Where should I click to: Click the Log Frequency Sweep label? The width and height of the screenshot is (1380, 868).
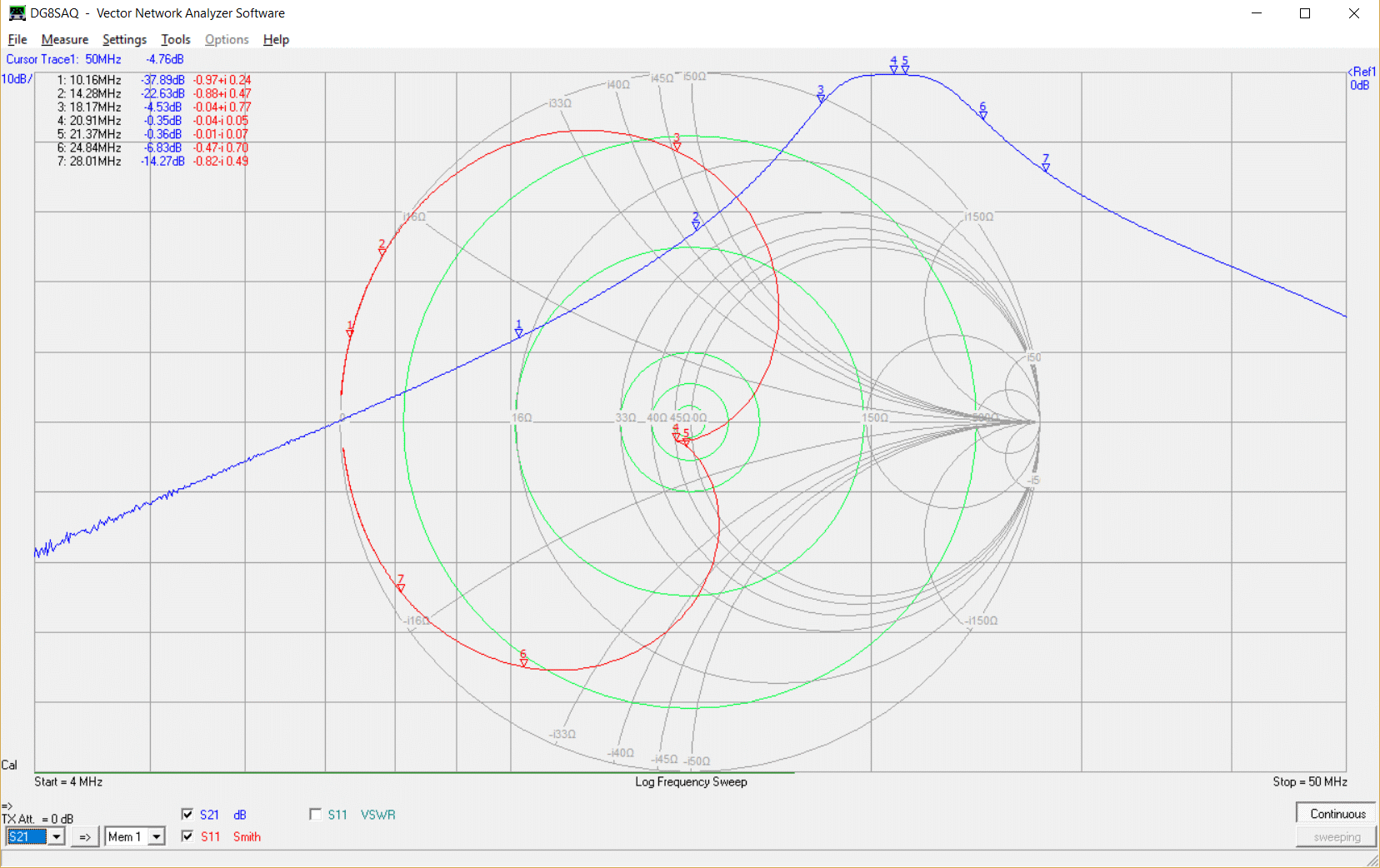691,781
